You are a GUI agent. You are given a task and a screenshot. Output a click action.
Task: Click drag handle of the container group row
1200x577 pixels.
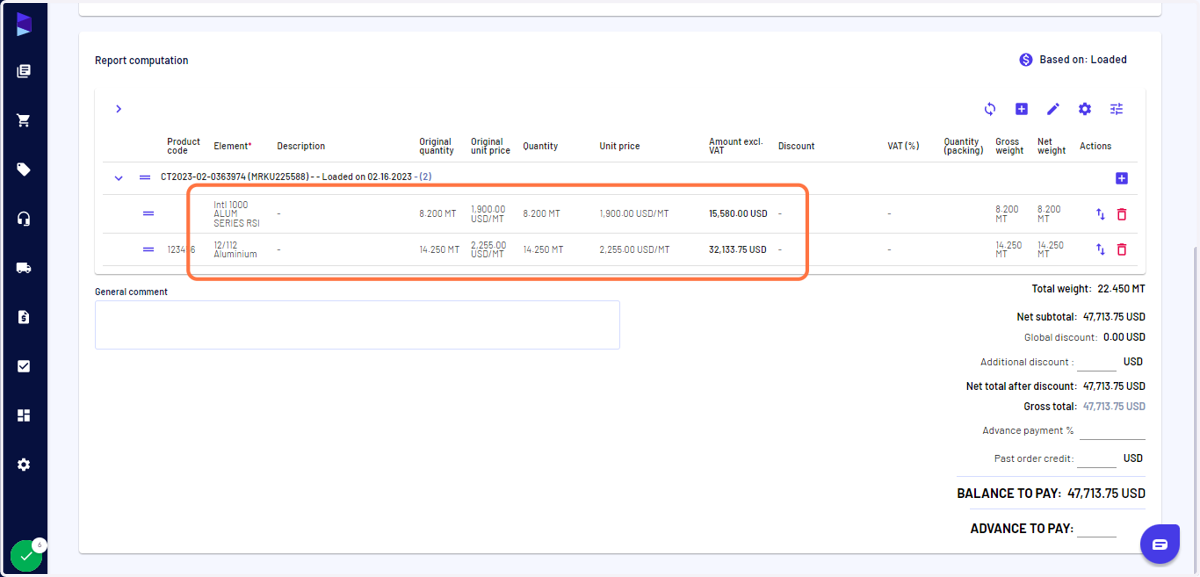click(145, 177)
